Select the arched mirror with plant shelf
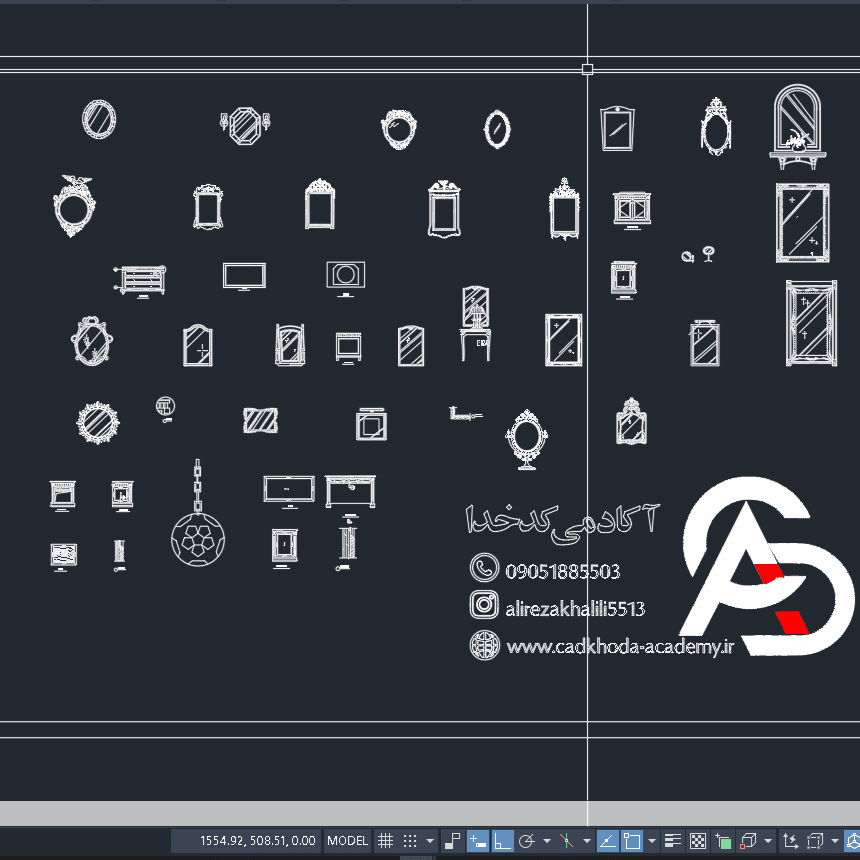The image size is (860, 860). [797, 127]
